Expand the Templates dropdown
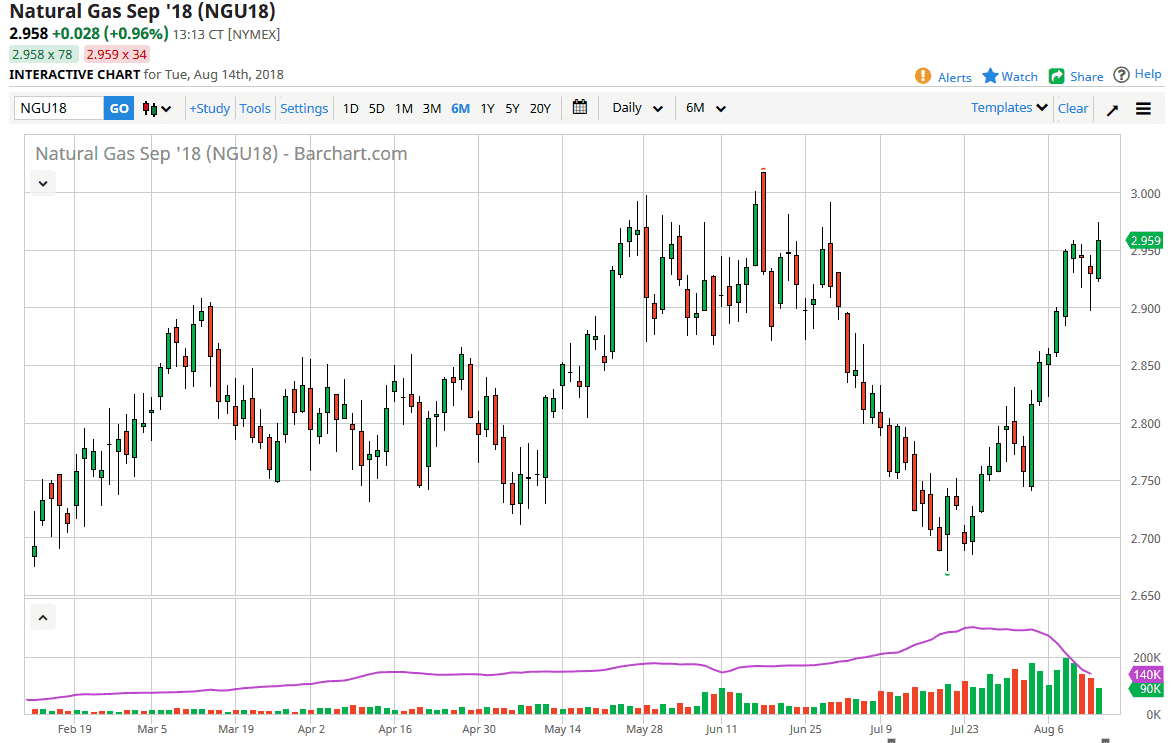The height and width of the screenshot is (743, 1174). [1009, 107]
